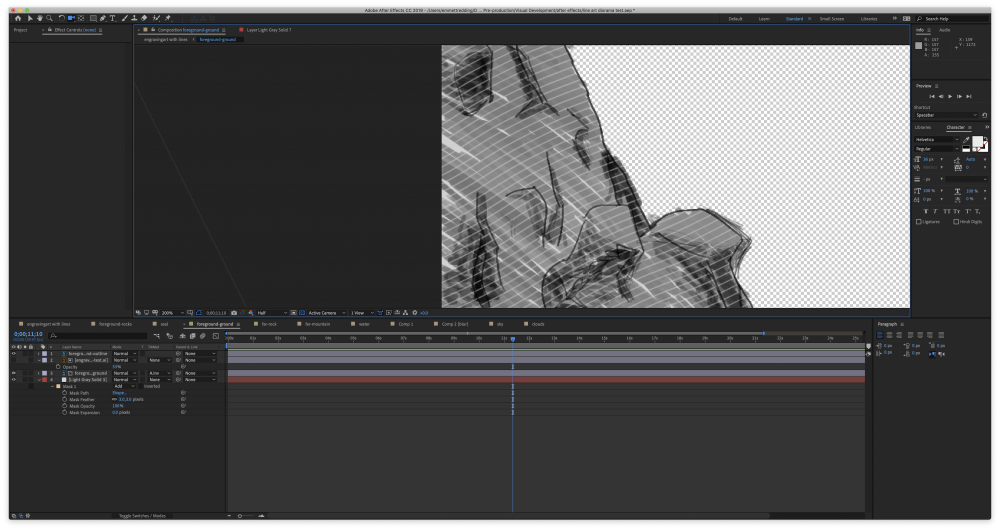Click the eyedropper in Character panel
1000x530 pixels.
[x=966, y=140]
